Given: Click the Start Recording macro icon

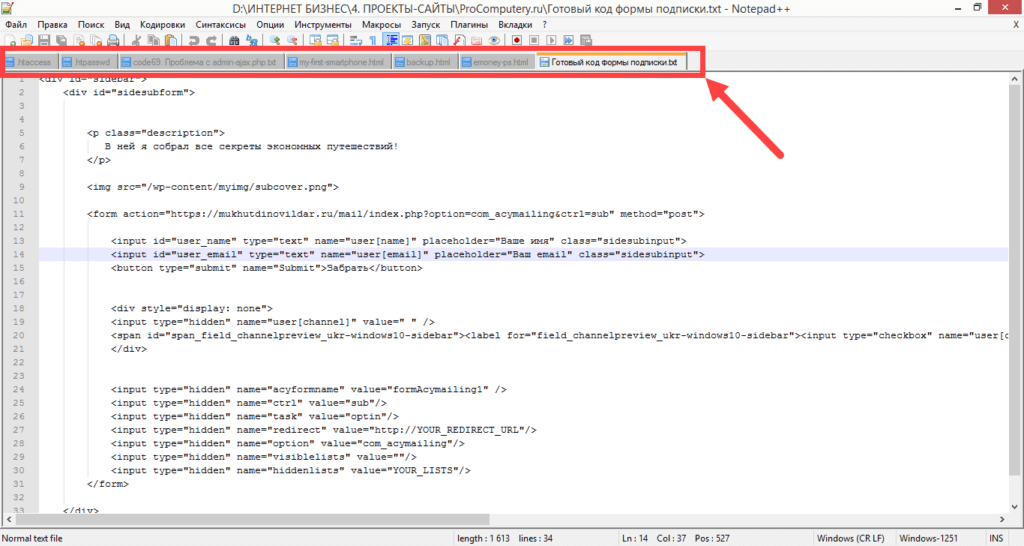Looking at the screenshot, I should [517, 41].
